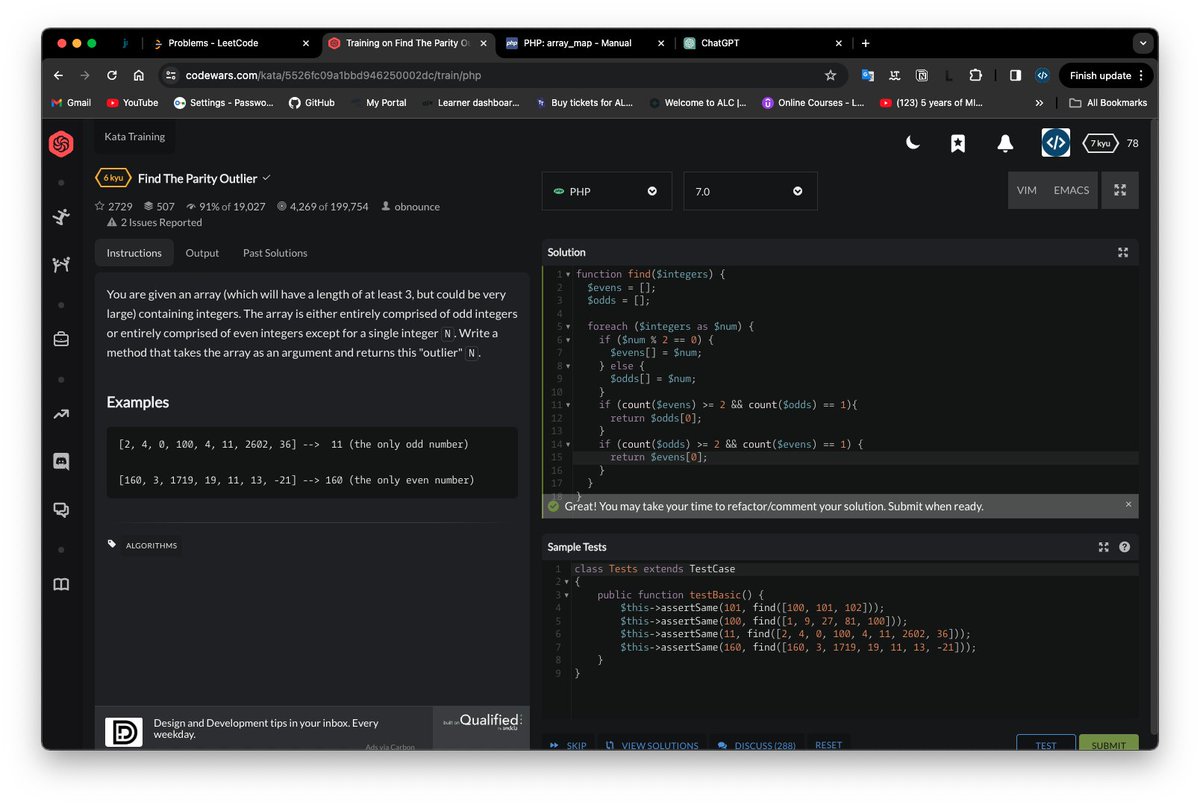Click the SKIP button
Image resolution: width=1200 pixels, height=805 pixels.
[569, 745]
